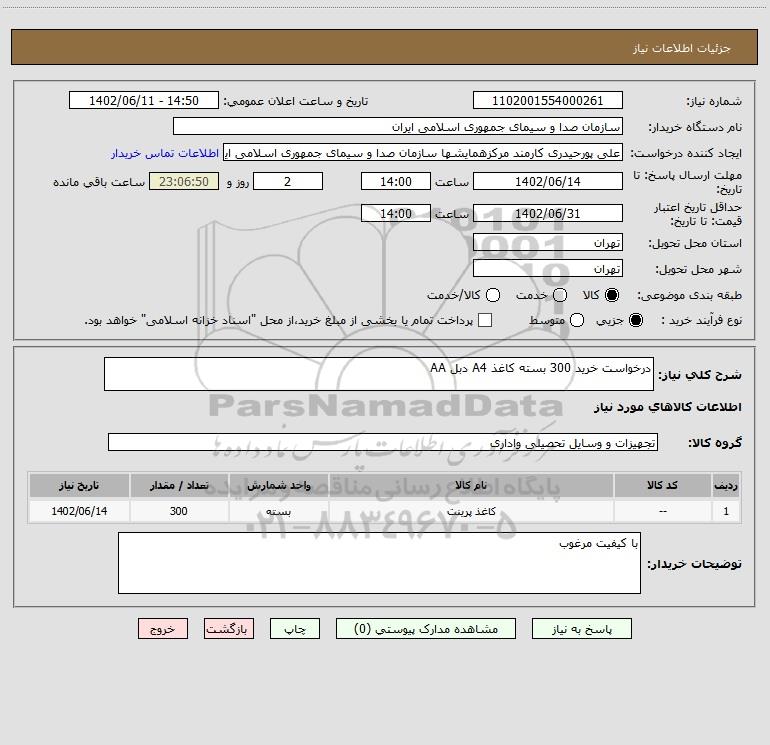Click the buyer organization name field
Image resolution: width=770 pixels, height=745 pixels.
398,126
